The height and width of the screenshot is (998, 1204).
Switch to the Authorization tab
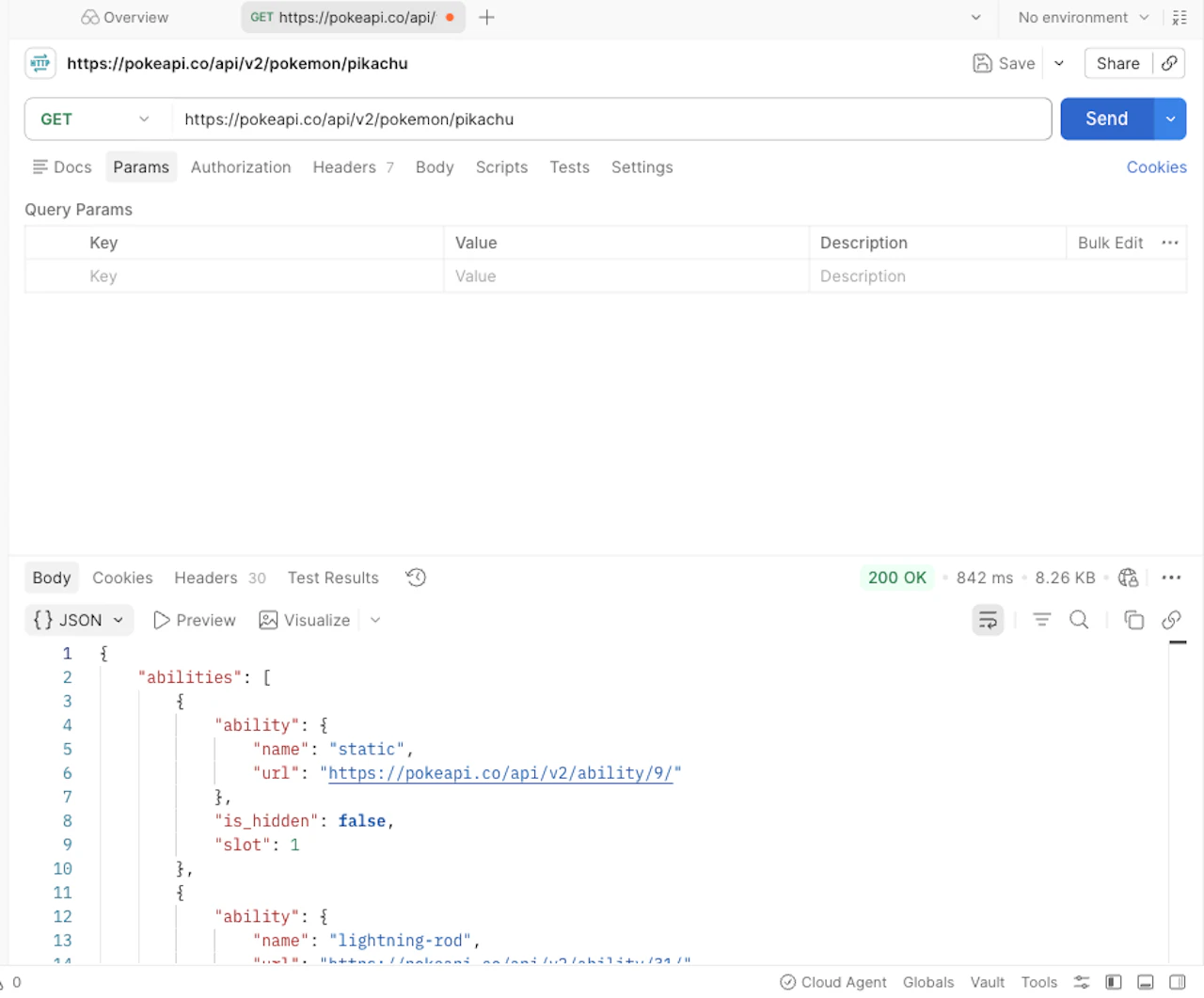(x=241, y=166)
